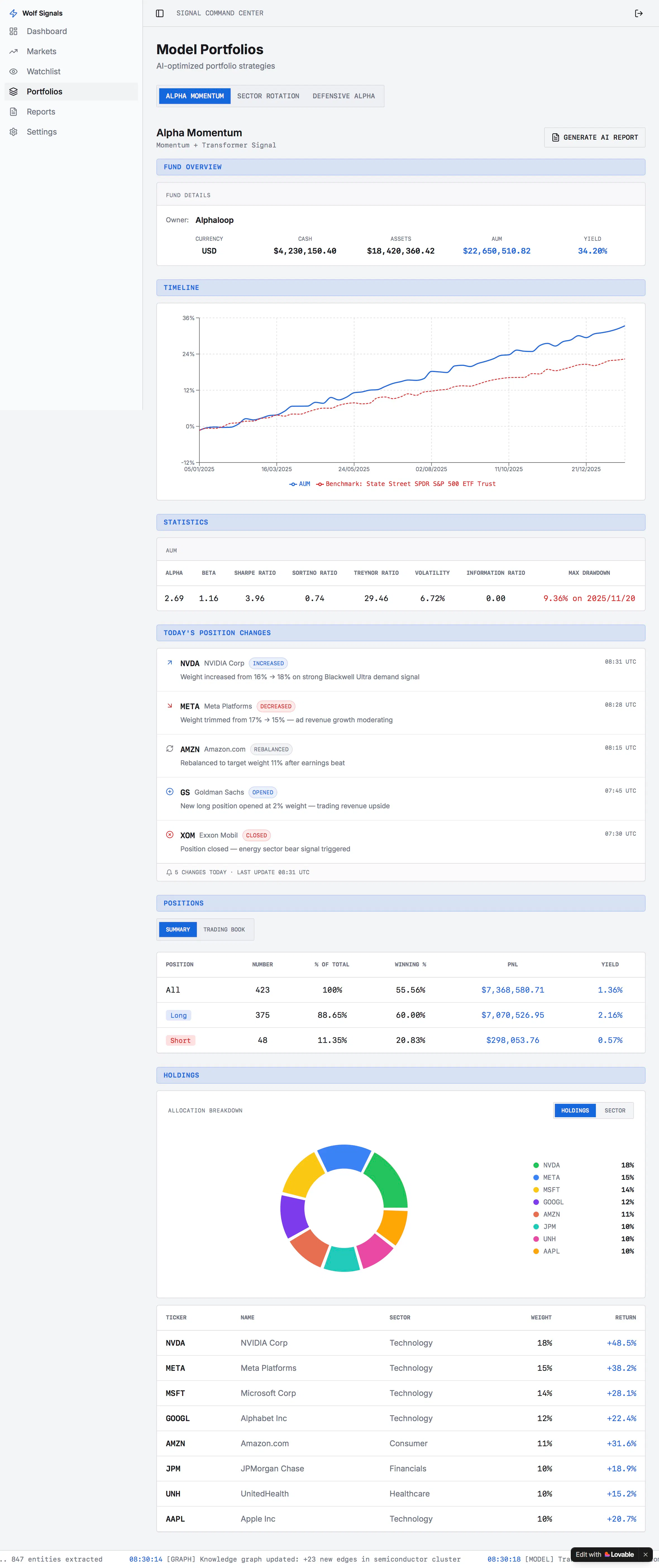Image resolution: width=659 pixels, height=1568 pixels.
Task: Click the GS opened plus-circle icon
Action: (x=170, y=792)
